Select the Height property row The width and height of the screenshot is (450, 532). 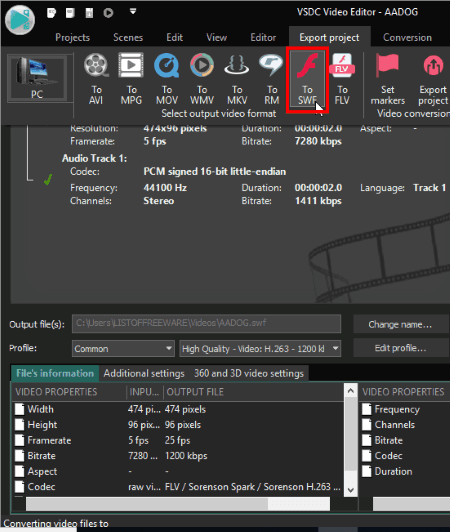(179, 425)
